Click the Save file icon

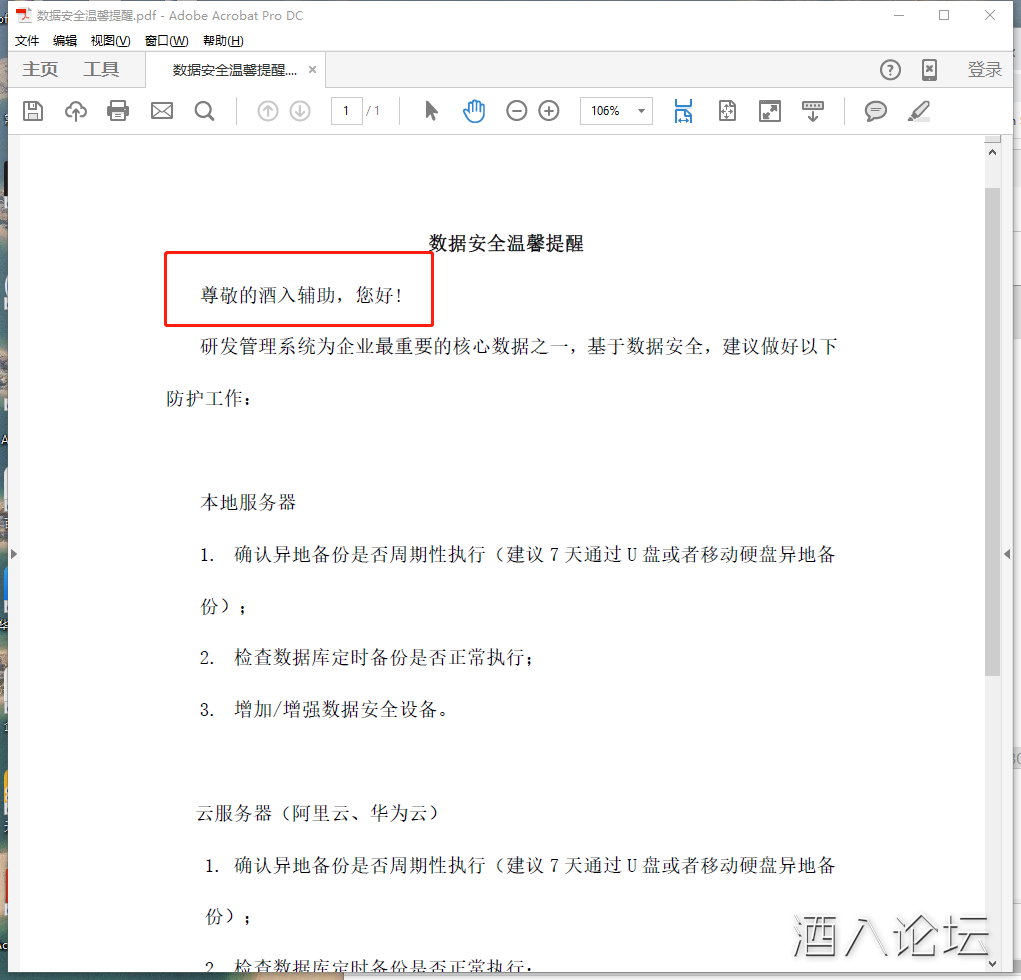click(33, 111)
